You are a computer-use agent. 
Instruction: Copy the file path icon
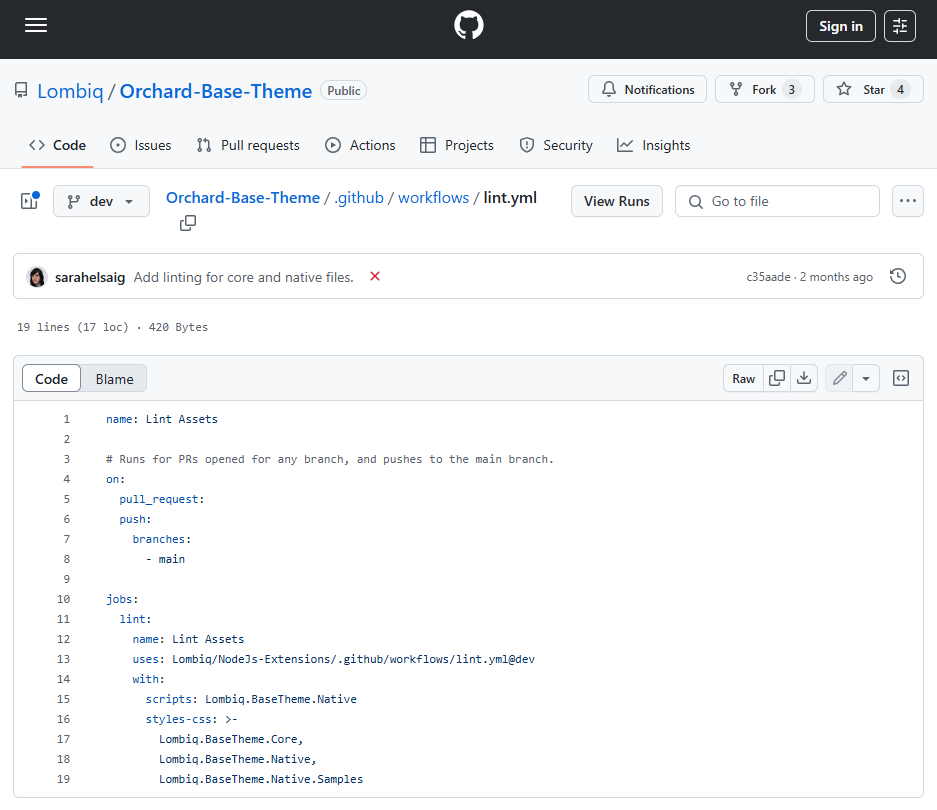(188, 223)
